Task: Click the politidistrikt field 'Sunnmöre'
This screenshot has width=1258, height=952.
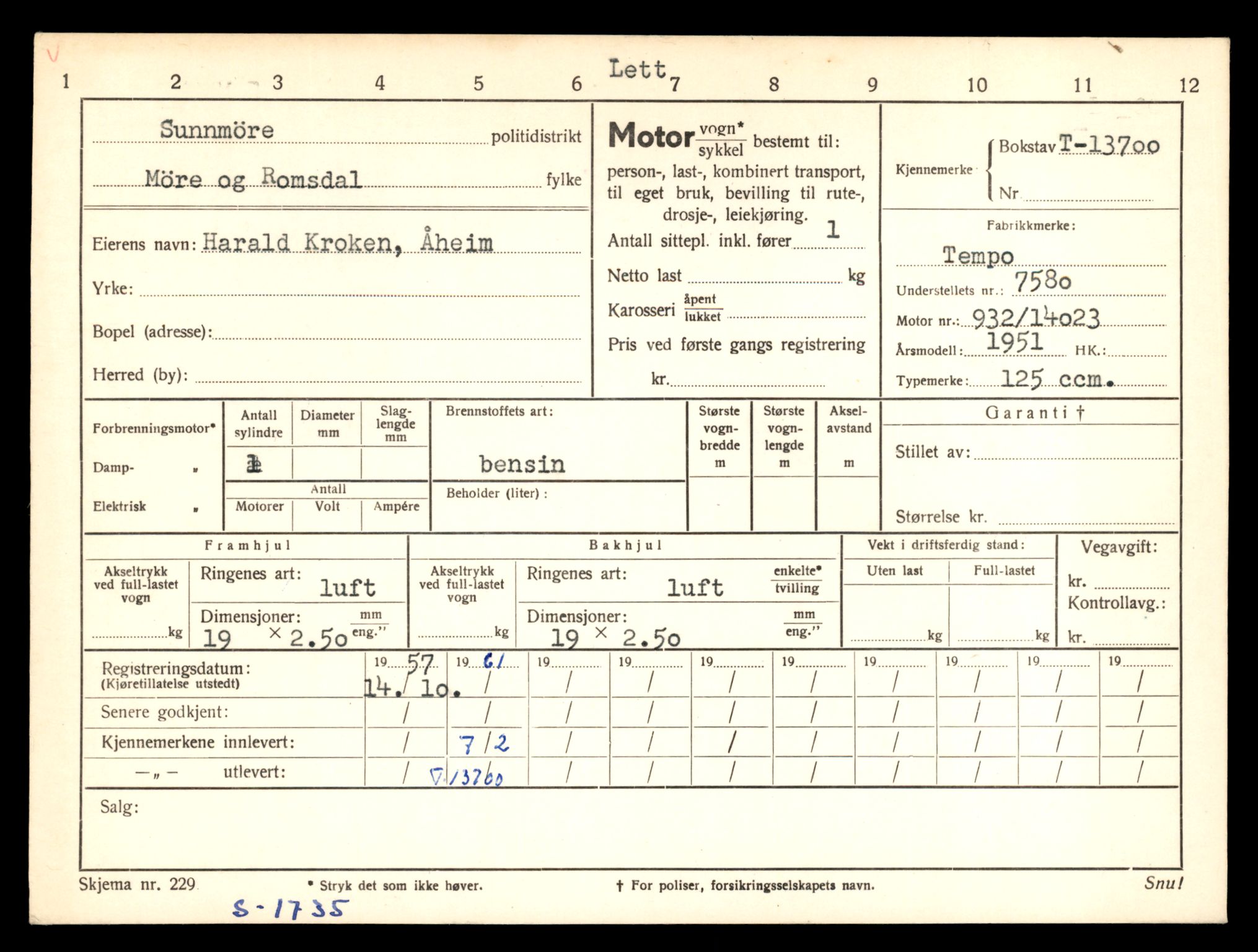Action: 216,130
